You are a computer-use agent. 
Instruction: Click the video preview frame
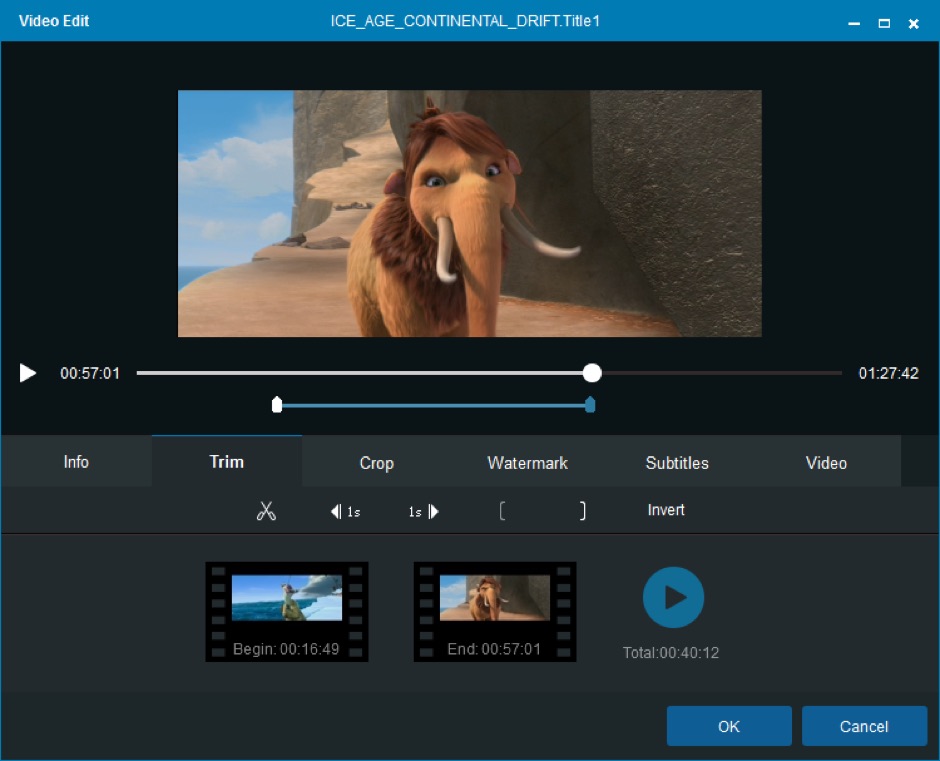pyautogui.click(x=469, y=213)
